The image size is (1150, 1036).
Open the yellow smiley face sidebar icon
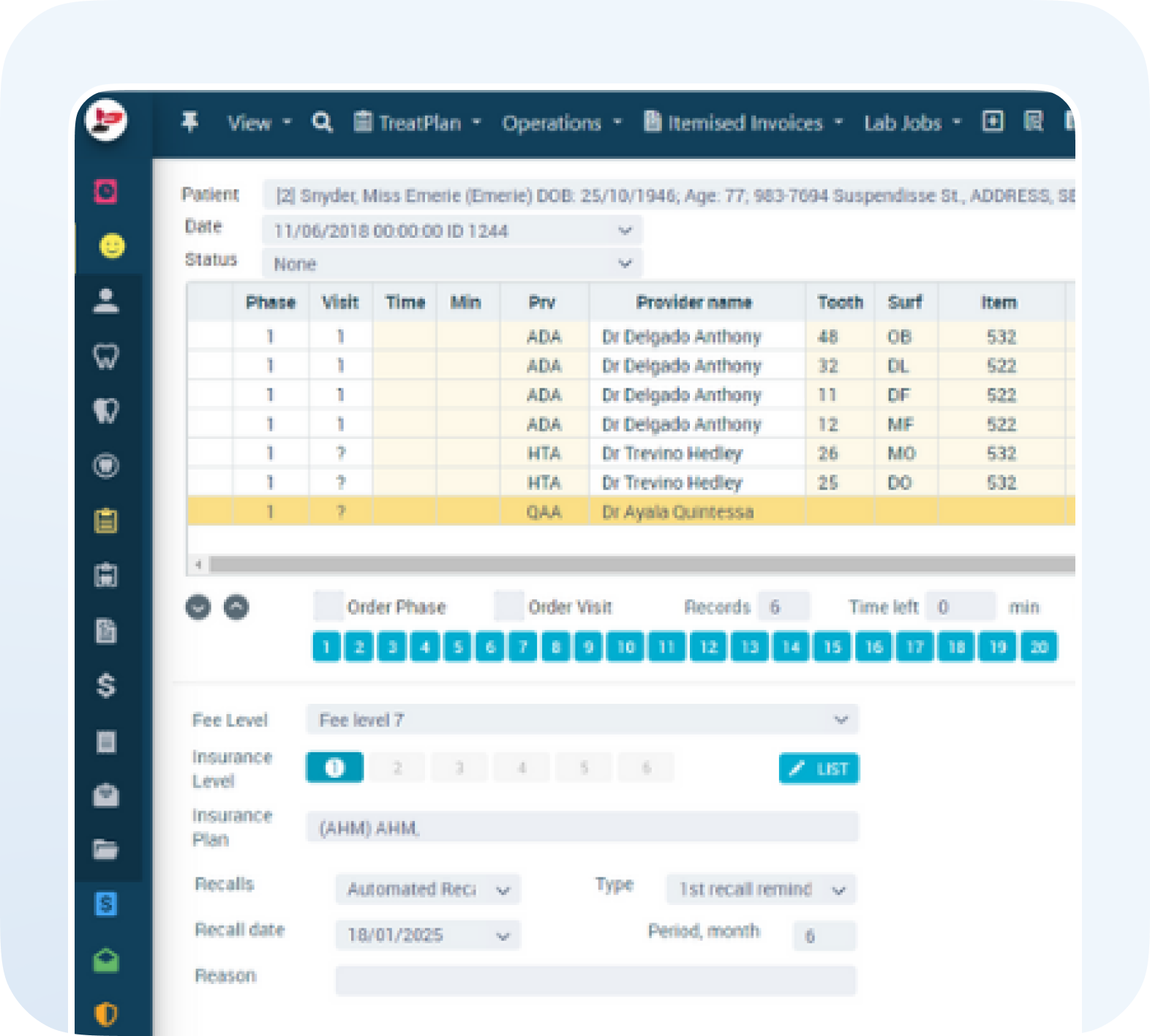pyautogui.click(x=112, y=246)
